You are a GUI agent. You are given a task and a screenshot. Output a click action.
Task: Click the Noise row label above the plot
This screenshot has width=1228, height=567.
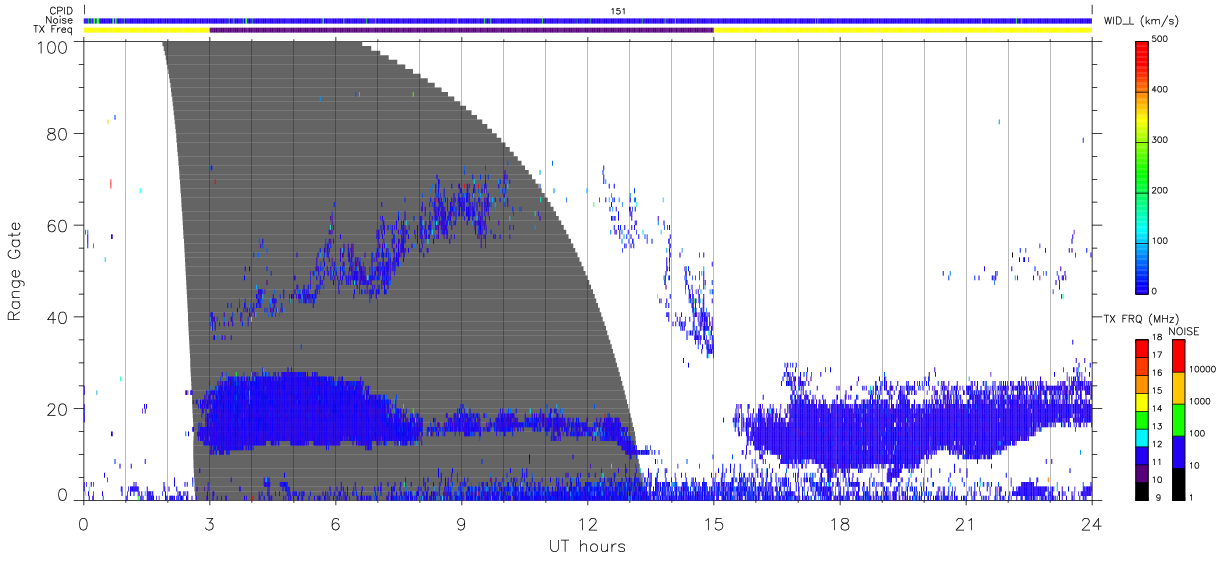point(59,20)
